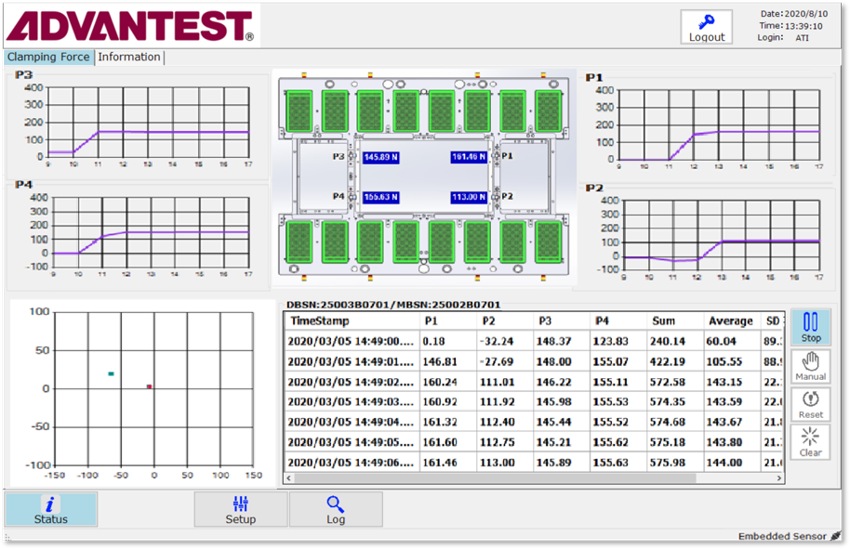The width and height of the screenshot is (850, 549).
Task: Click the Average column header
Action: (x=730, y=321)
